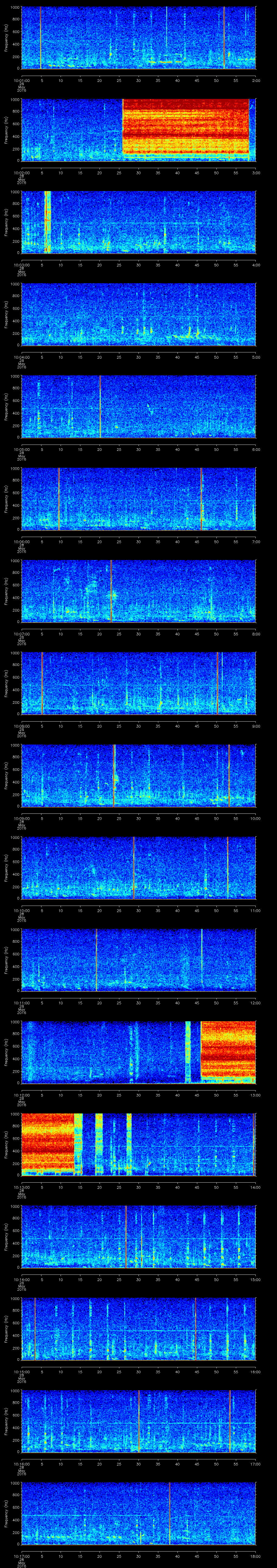
Task: Click the '10:16:00' start time label
Action: point(21,1463)
